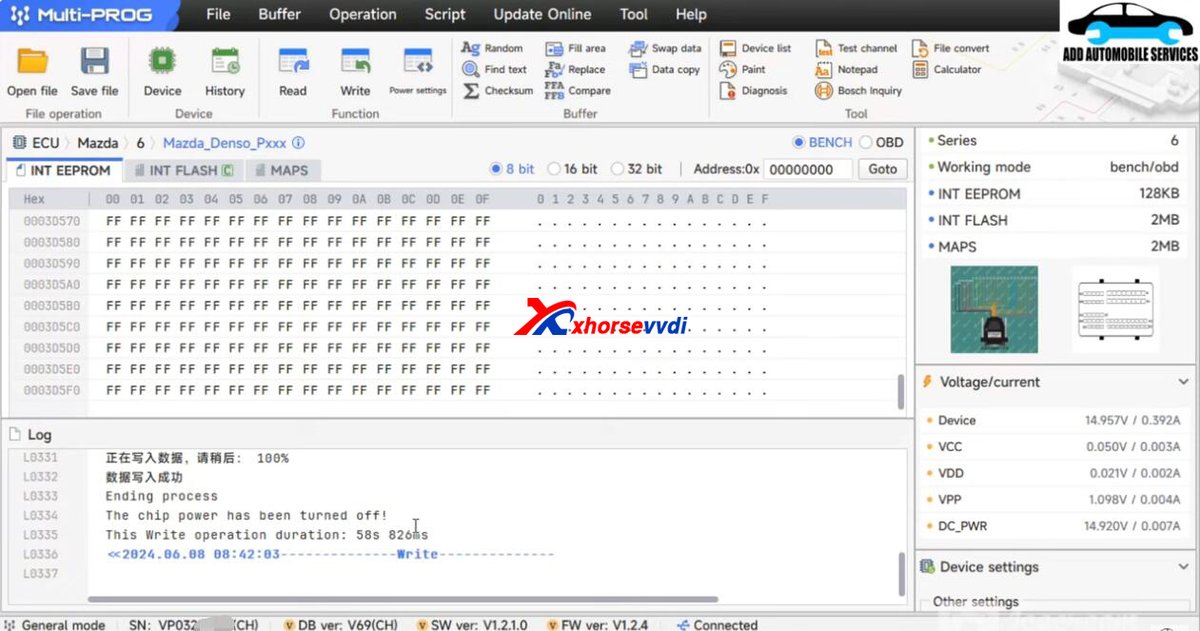Image resolution: width=1200 pixels, height=631 pixels.
Task: Choose Swap data option
Action: click(665, 48)
